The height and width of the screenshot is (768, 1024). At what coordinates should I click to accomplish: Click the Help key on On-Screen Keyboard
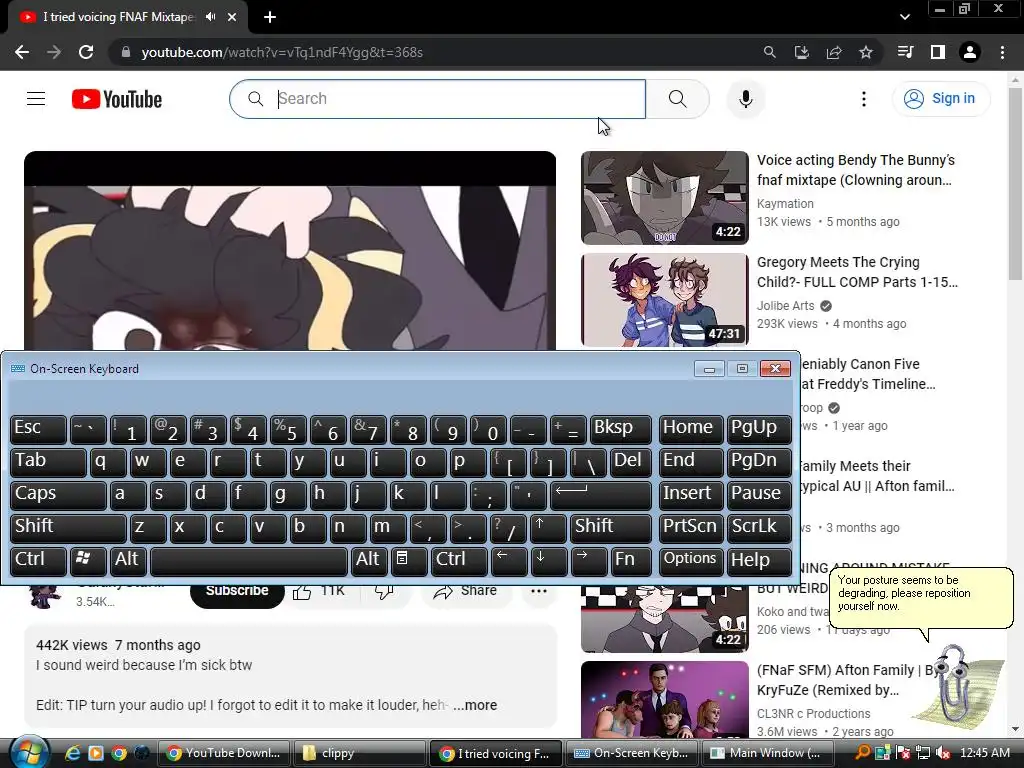759,560
